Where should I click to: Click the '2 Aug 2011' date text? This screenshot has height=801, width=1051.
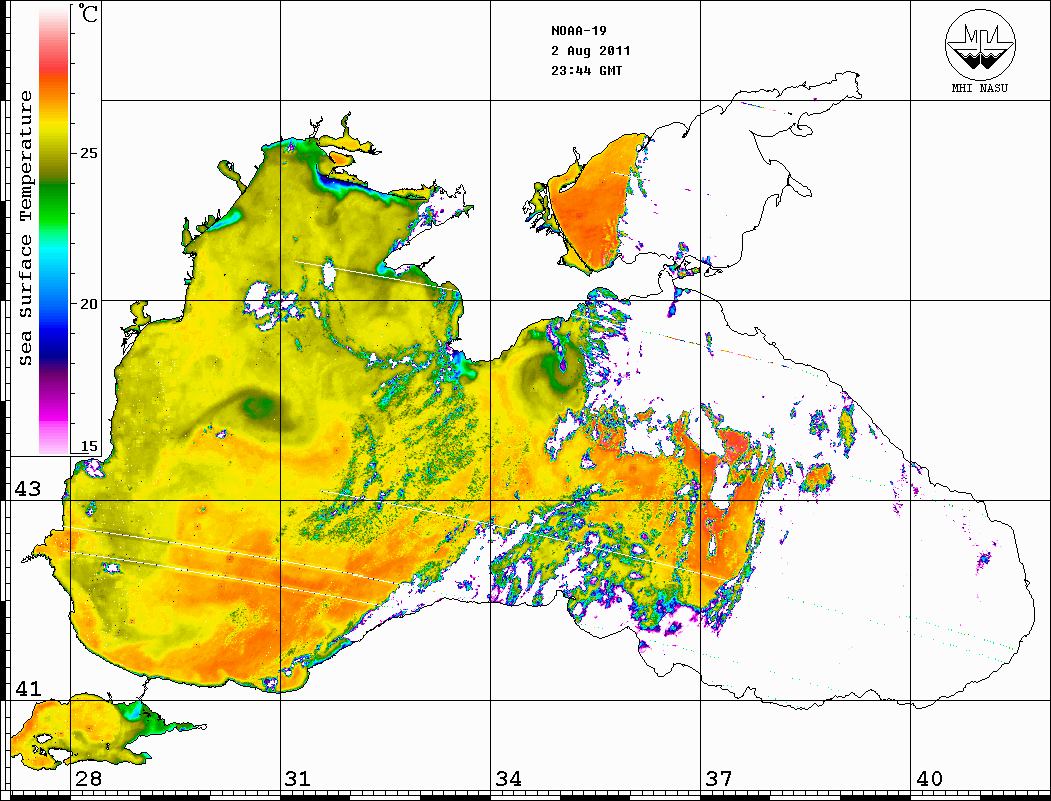click(591, 51)
